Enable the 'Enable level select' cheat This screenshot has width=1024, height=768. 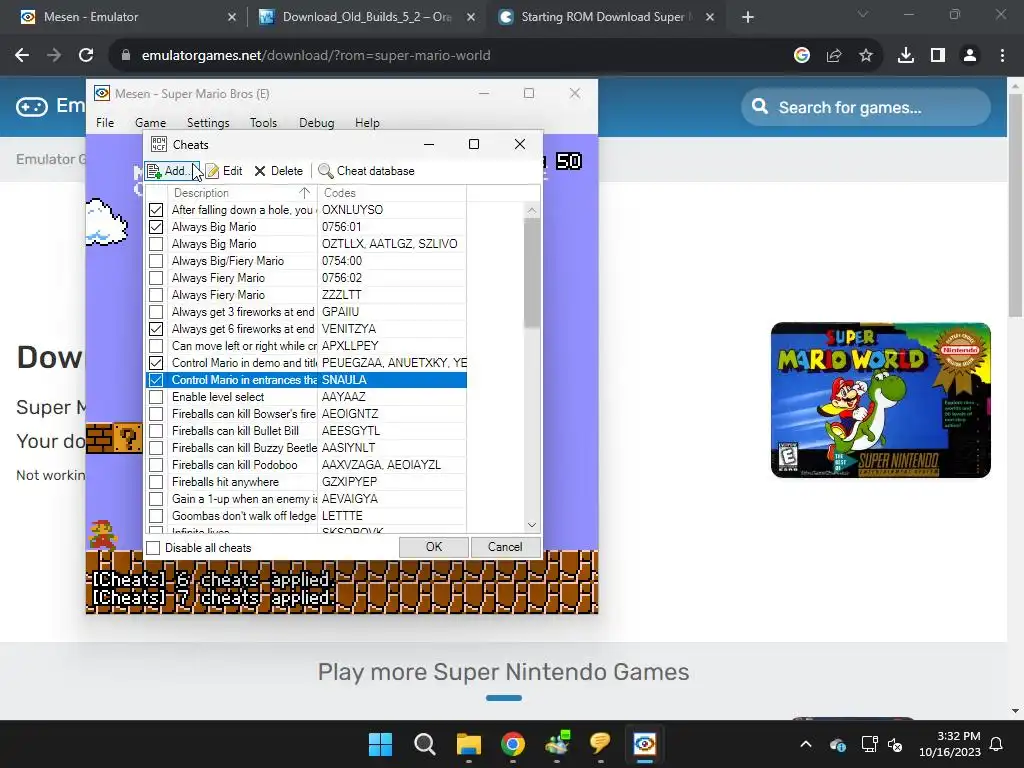pos(156,396)
